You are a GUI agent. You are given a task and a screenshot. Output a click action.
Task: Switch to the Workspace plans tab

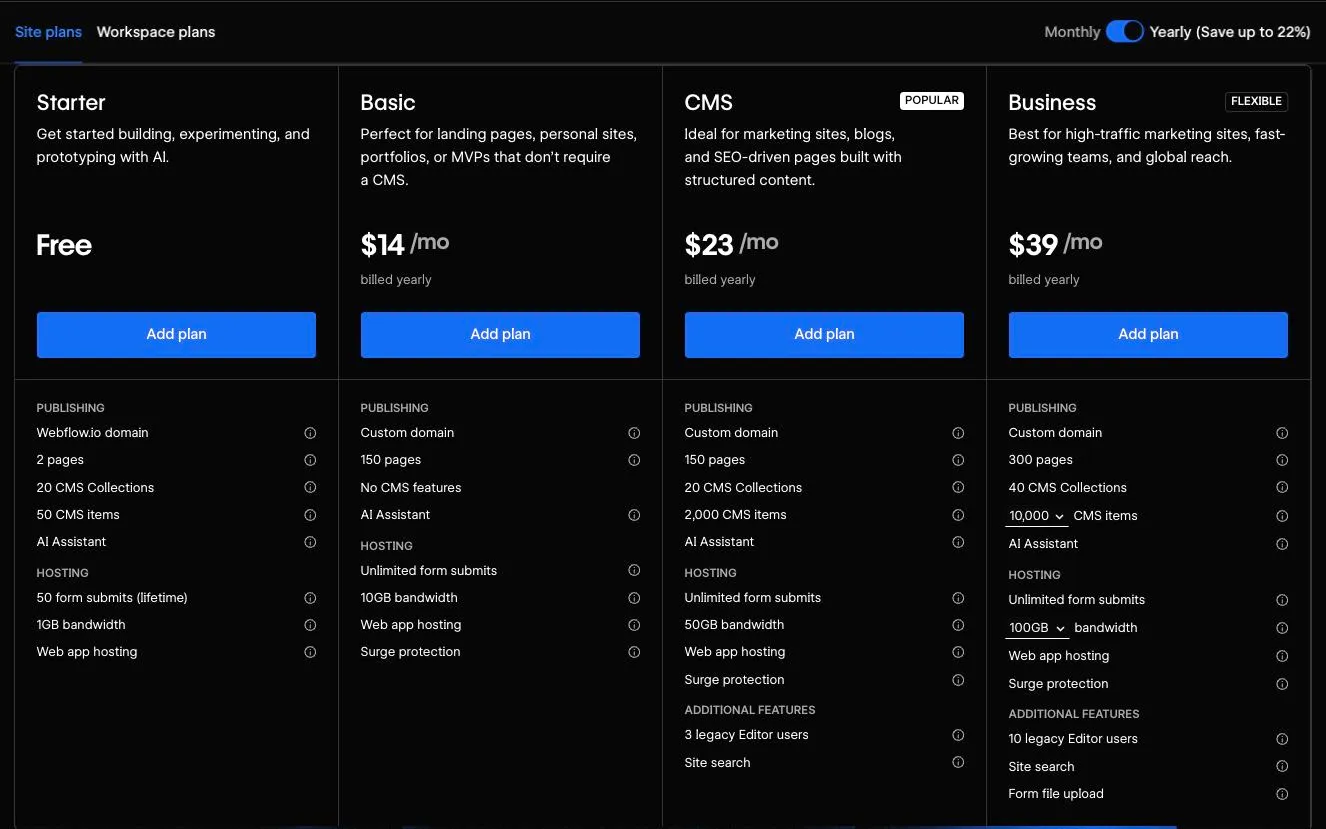tap(156, 32)
